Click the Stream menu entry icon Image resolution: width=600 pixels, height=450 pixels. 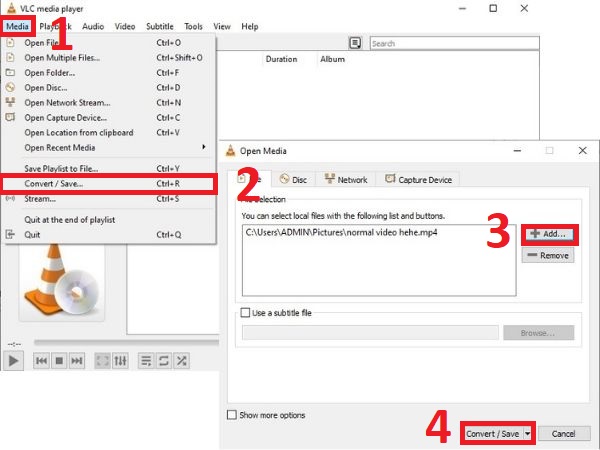point(10,198)
